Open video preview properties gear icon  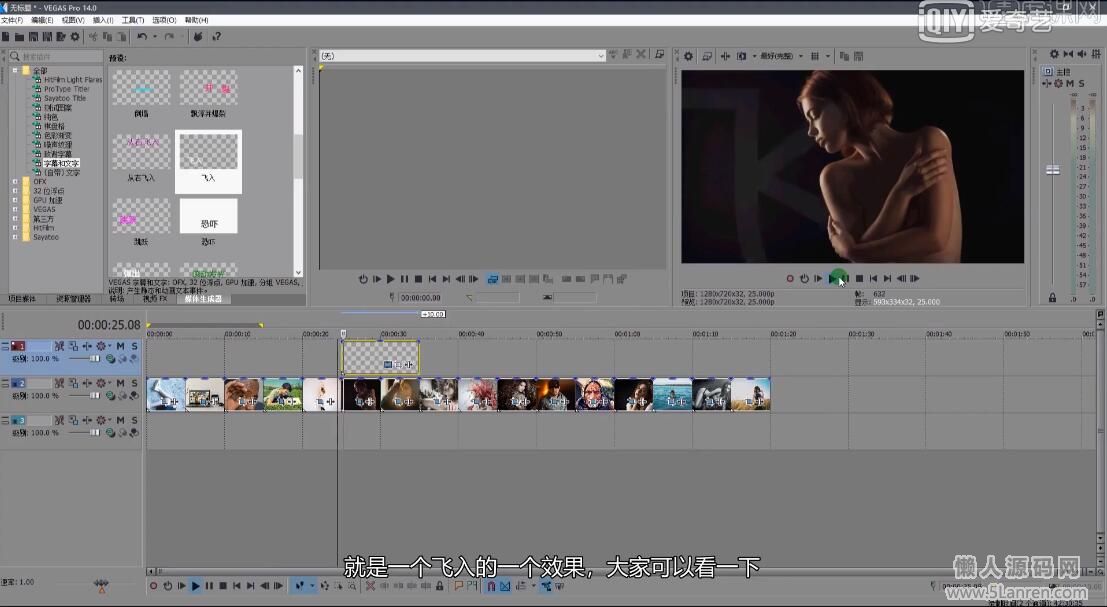(688, 56)
